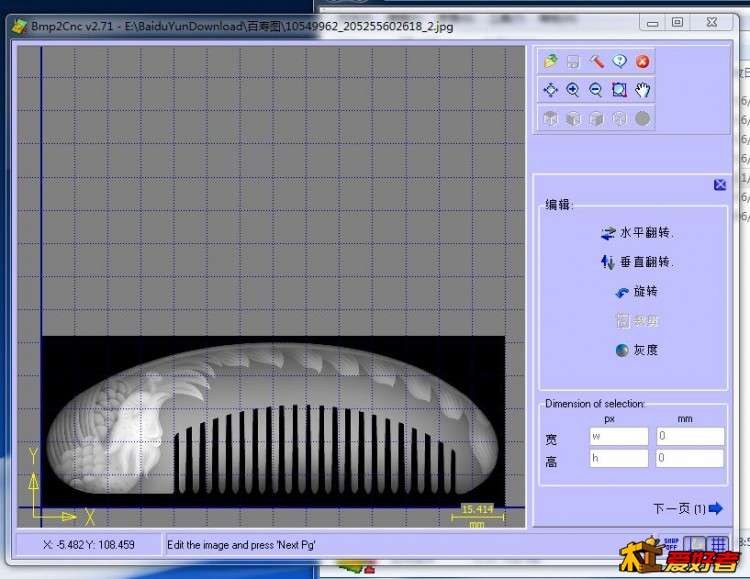Click the width mm input field
The height and width of the screenshot is (579, 750).
point(690,437)
